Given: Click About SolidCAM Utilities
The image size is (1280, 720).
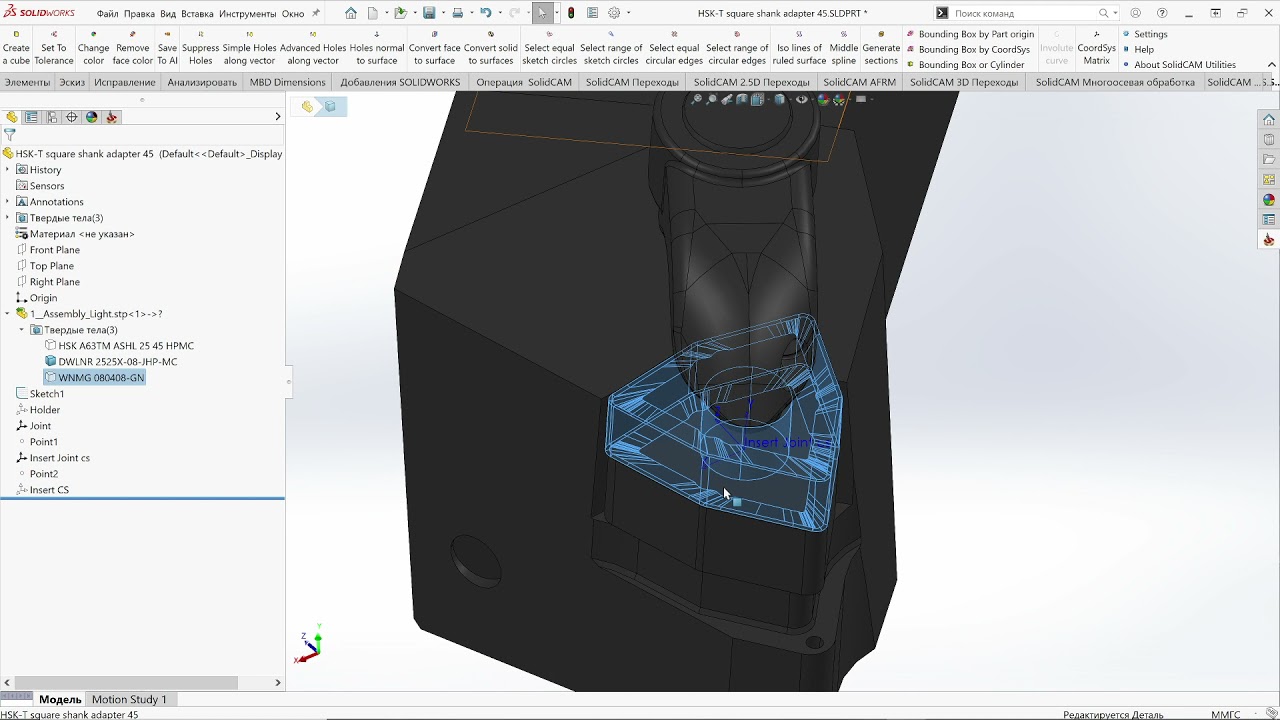Looking at the screenshot, I should tap(1179, 65).
